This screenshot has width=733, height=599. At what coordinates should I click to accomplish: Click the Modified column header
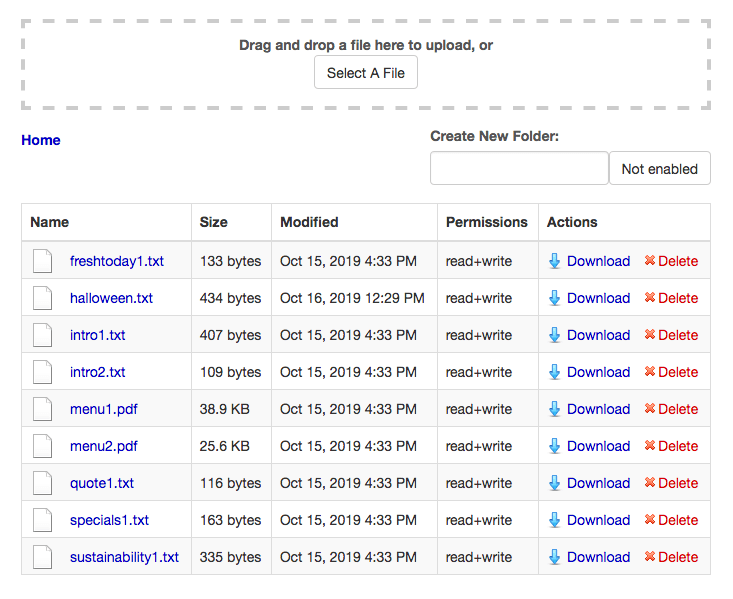(309, 222)
